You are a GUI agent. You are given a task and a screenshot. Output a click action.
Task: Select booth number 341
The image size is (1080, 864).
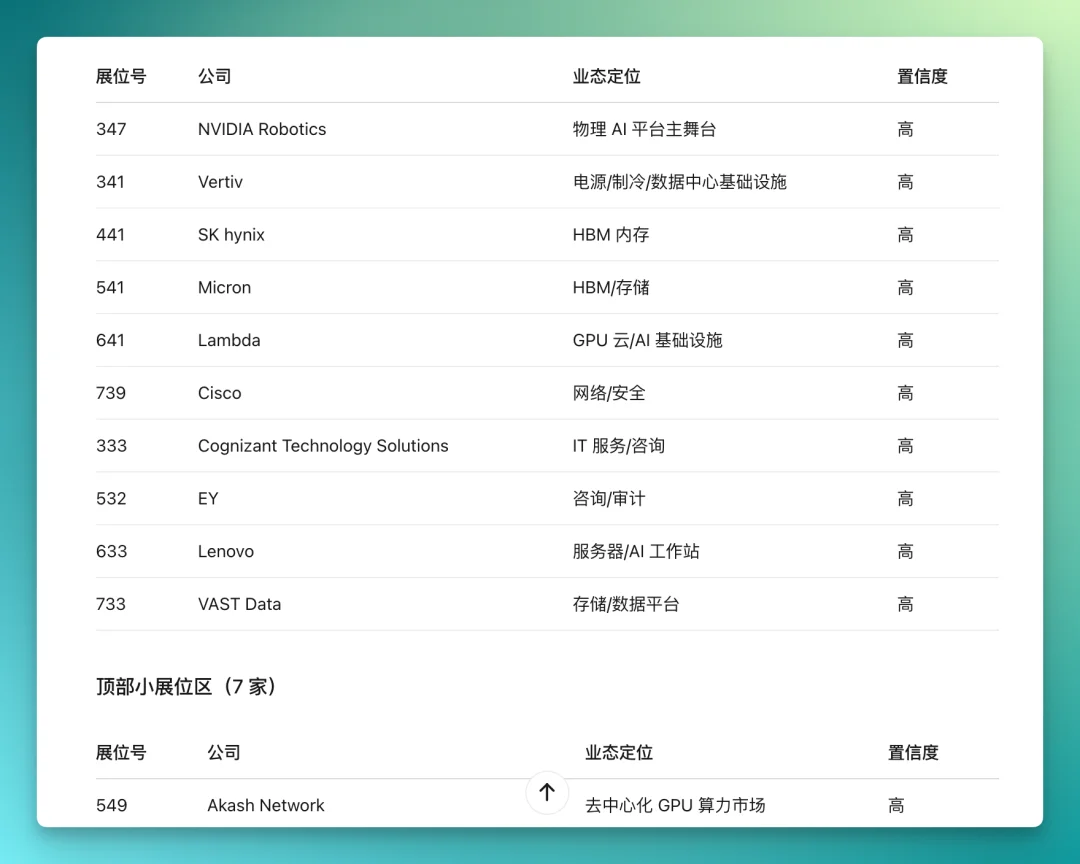(x=110, y=182)
